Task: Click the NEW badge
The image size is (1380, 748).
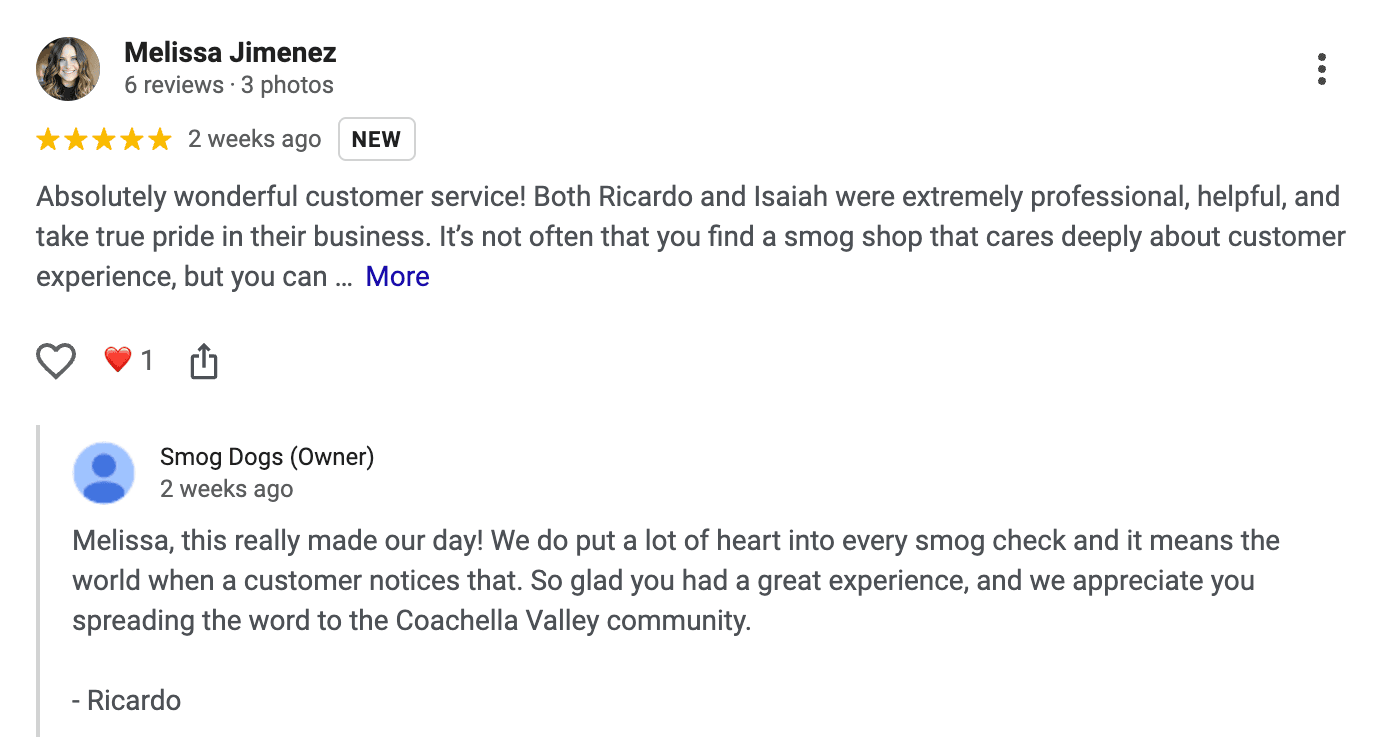Action: click(x=376, y=139)
